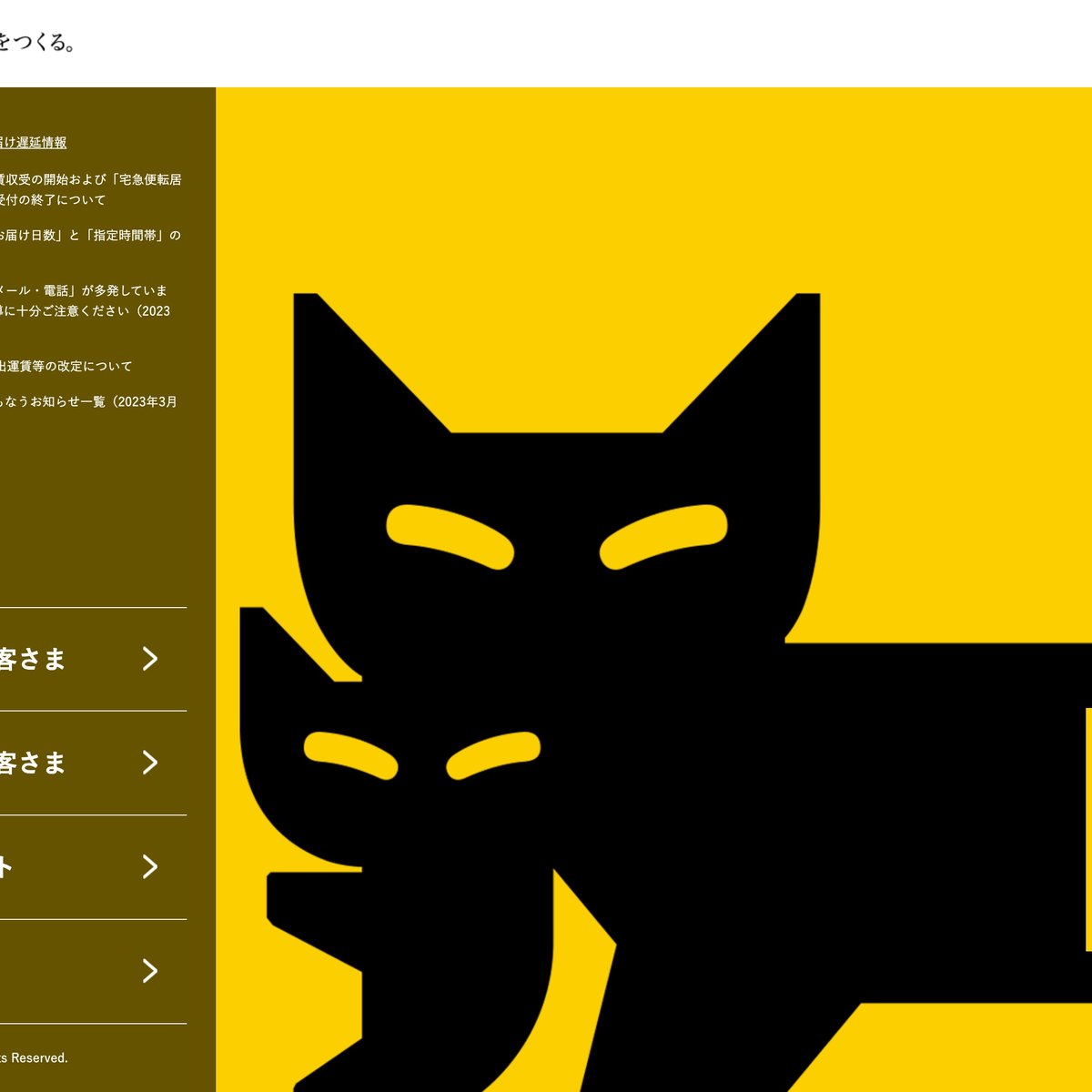Viewport: 1092px width, 1092px height.
Task: Click the chevron arrow in the last menu row
Action: [x=150, y=971]
